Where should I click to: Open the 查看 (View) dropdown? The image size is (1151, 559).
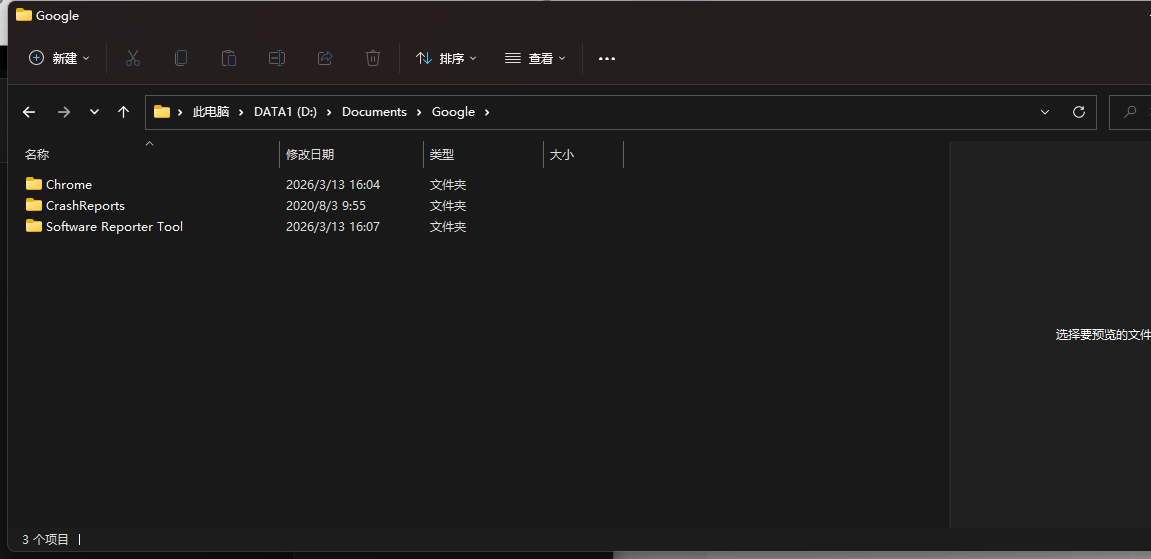point(536,58)
